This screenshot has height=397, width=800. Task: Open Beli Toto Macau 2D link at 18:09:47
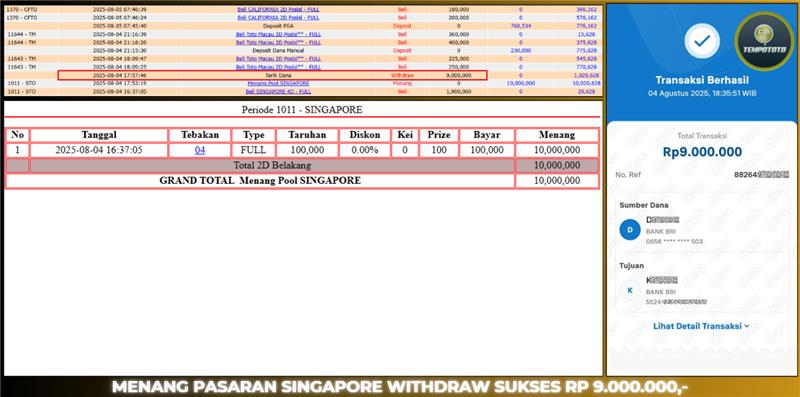tap(279, 59)
